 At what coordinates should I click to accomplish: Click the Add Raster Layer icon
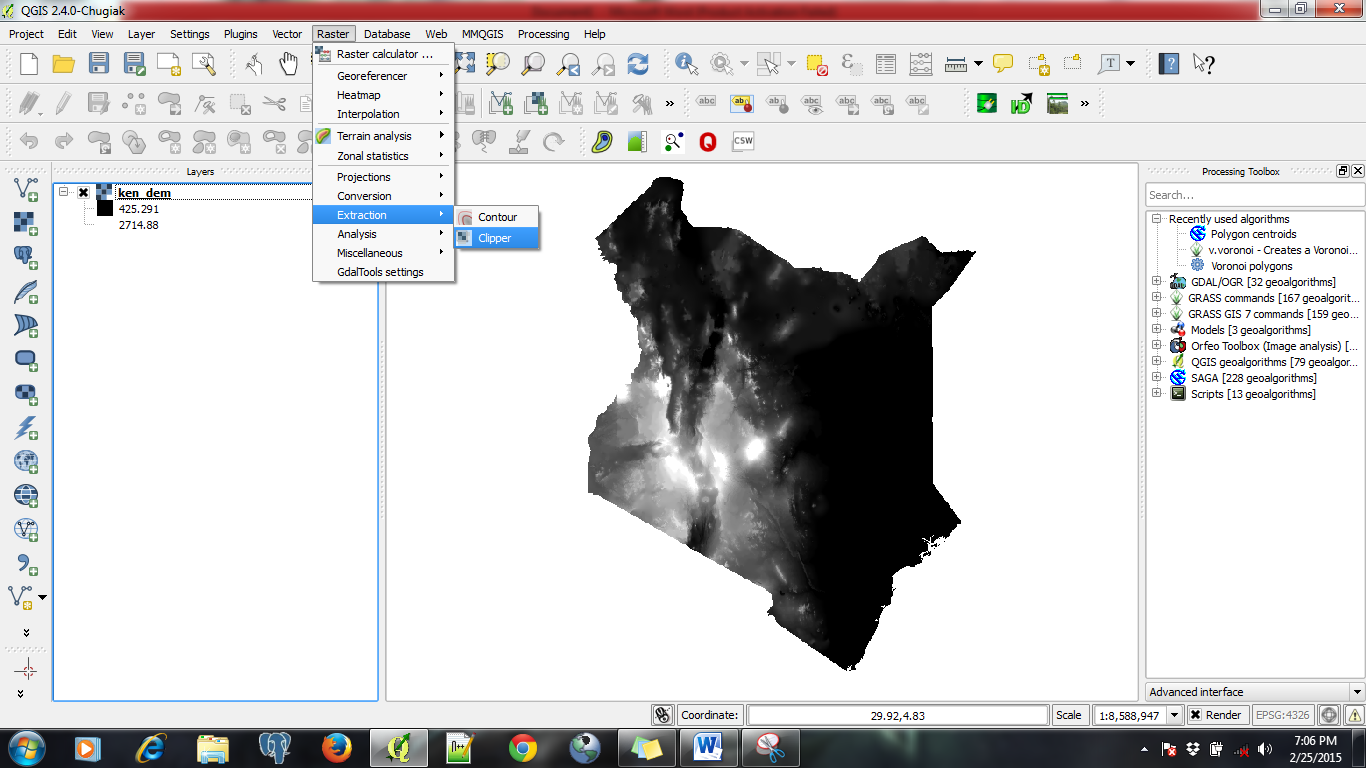point(26,222)
